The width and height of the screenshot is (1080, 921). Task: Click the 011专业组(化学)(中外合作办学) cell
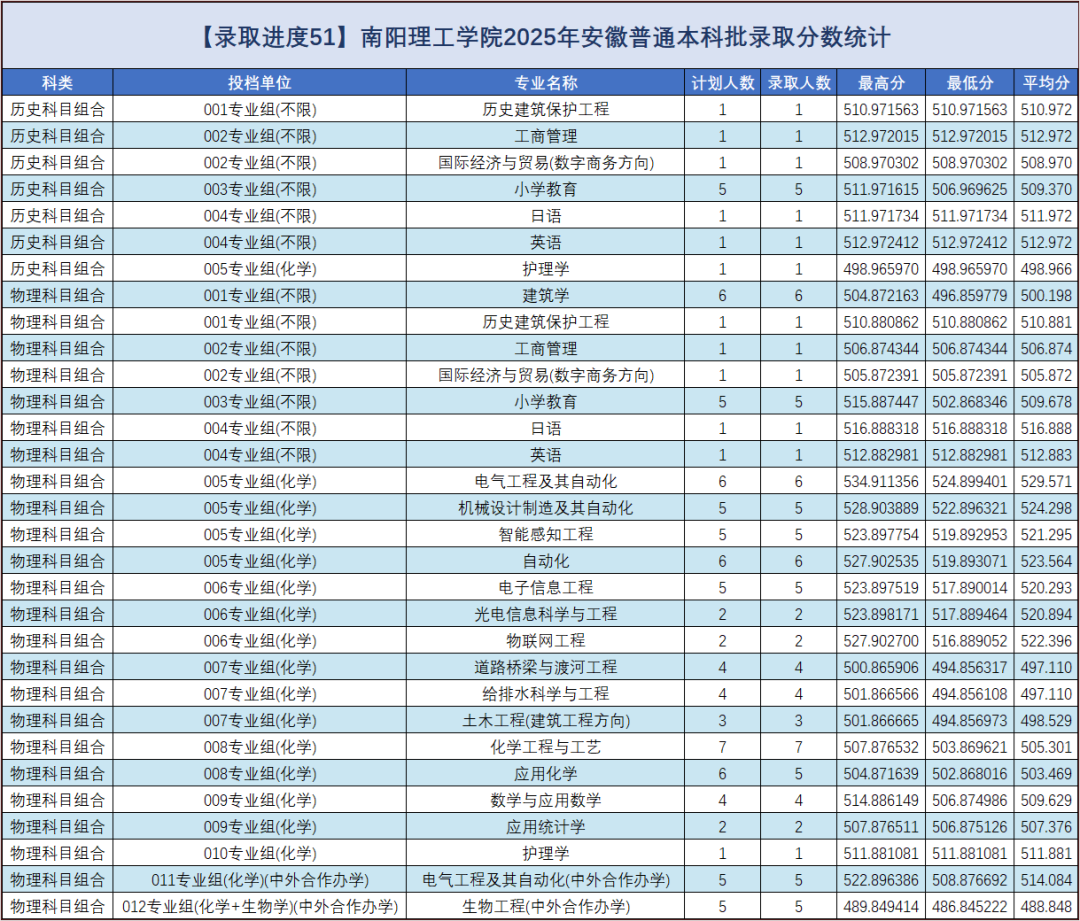(260, 880)
